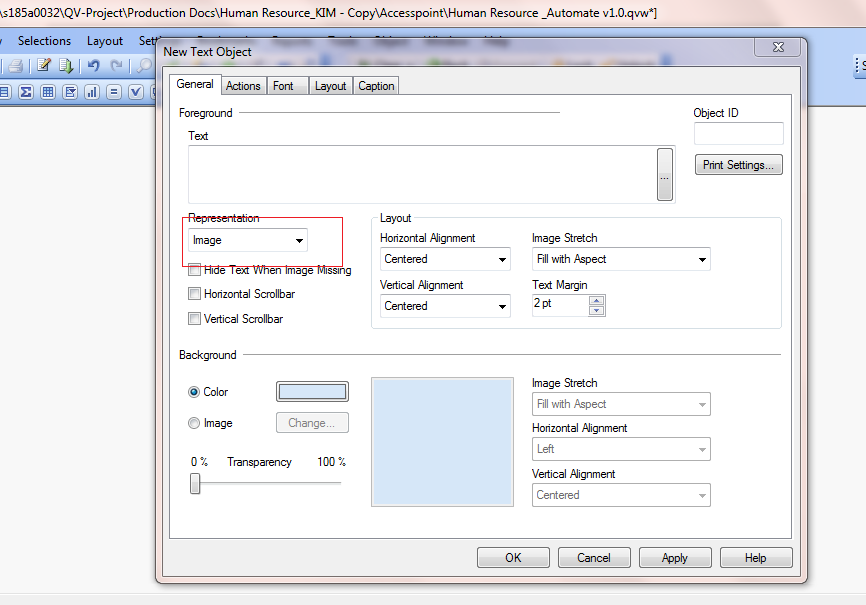Close the New Text Object dialog
The height and width of the screenshot is (605, 866).
click(778, 48)
